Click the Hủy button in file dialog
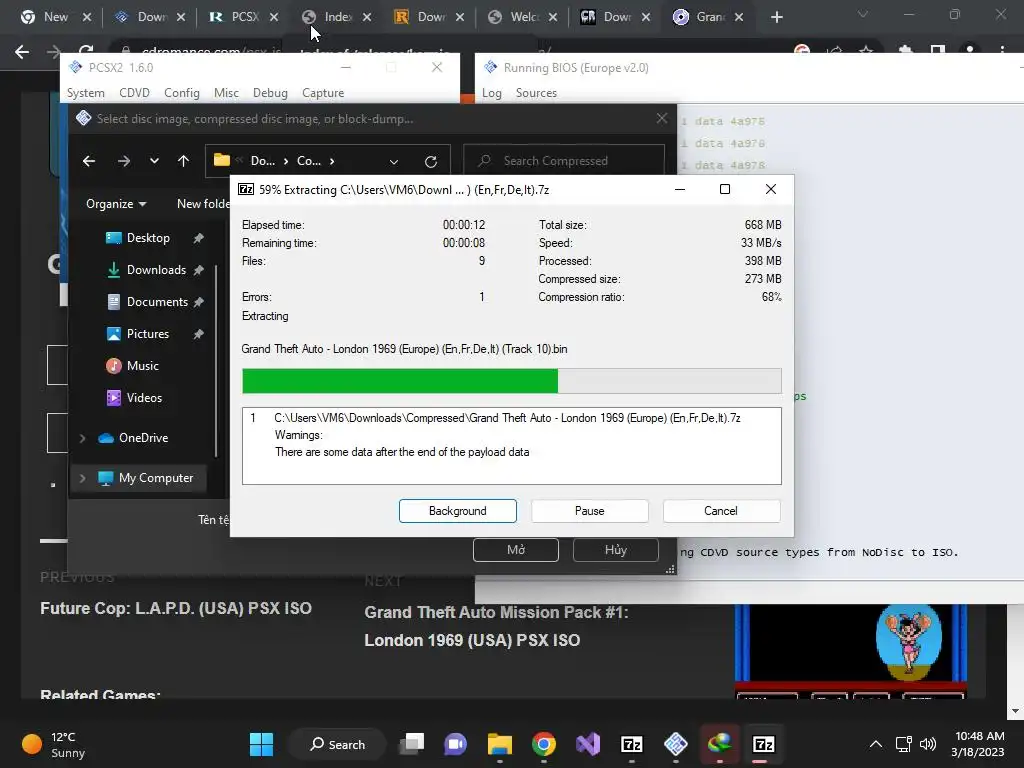The image size is (1024, 768). tap(615, 550)
